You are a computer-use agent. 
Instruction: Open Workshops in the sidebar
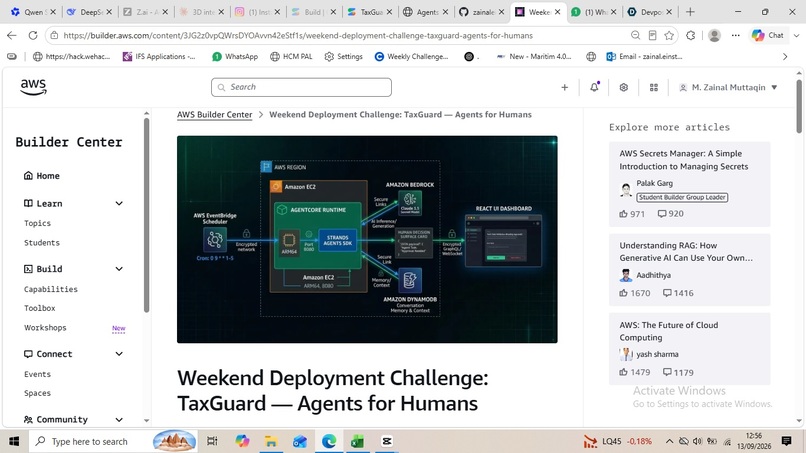click(45, 328)
